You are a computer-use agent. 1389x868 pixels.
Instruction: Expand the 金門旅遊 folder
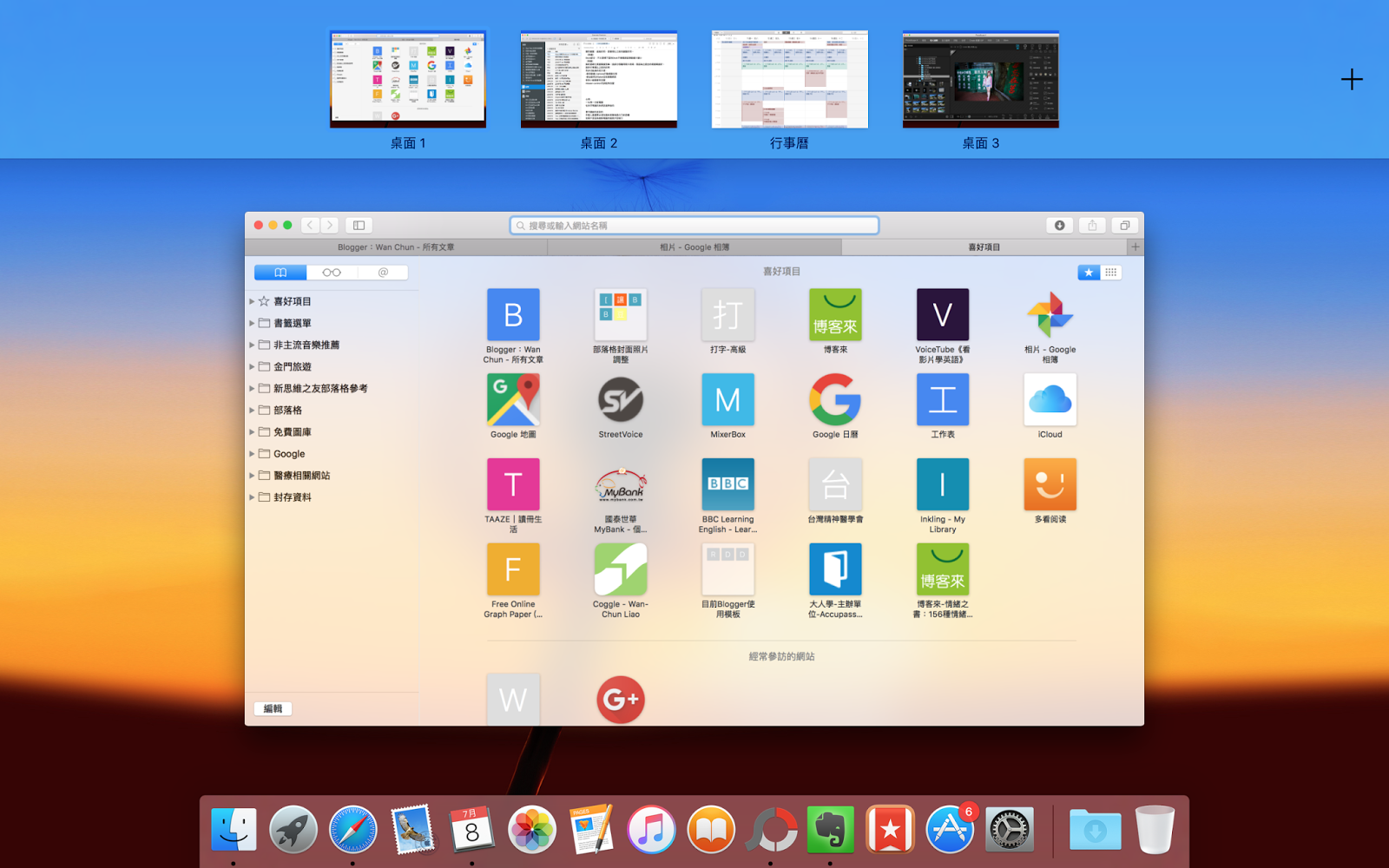click(x=252, y=366)
